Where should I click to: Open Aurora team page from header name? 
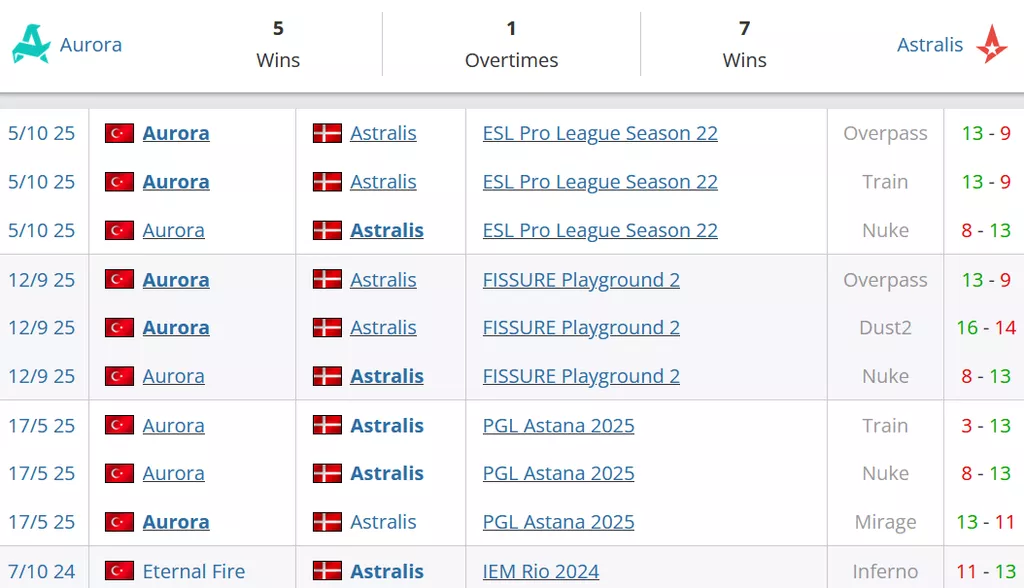click(91, 45)
